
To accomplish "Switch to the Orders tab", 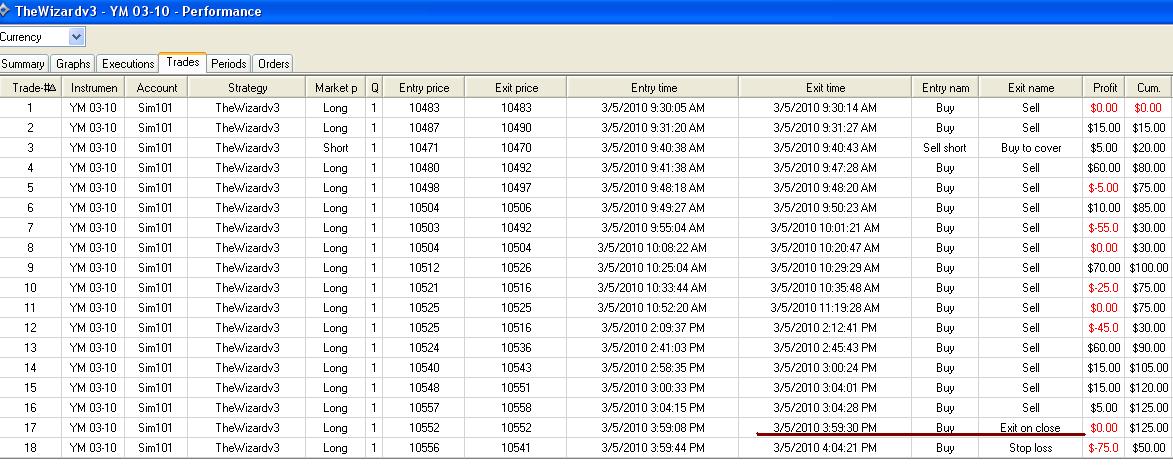I will (273, 64).
